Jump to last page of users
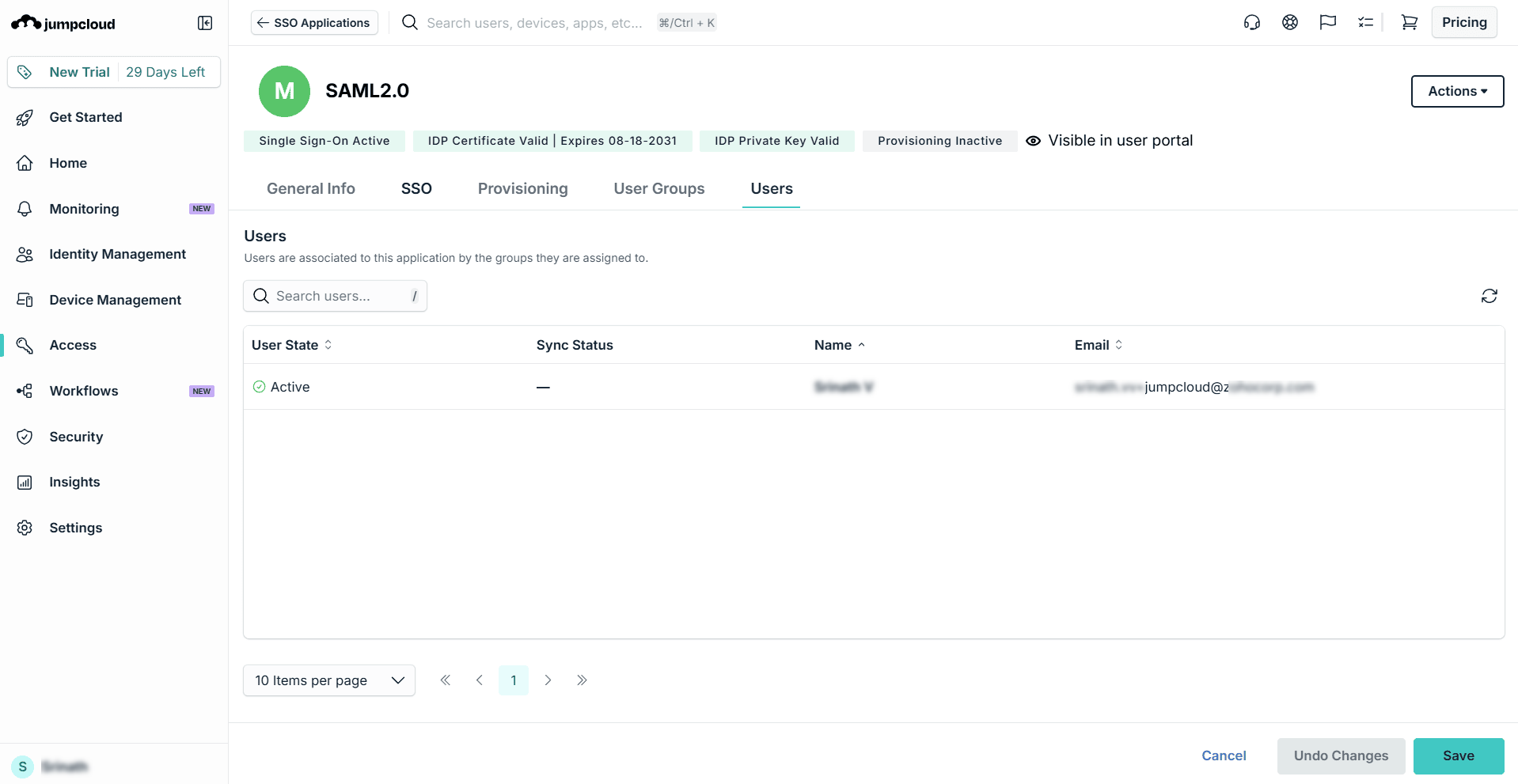The width and height of the screenshot is (1518, 784). tap(582, 680)
